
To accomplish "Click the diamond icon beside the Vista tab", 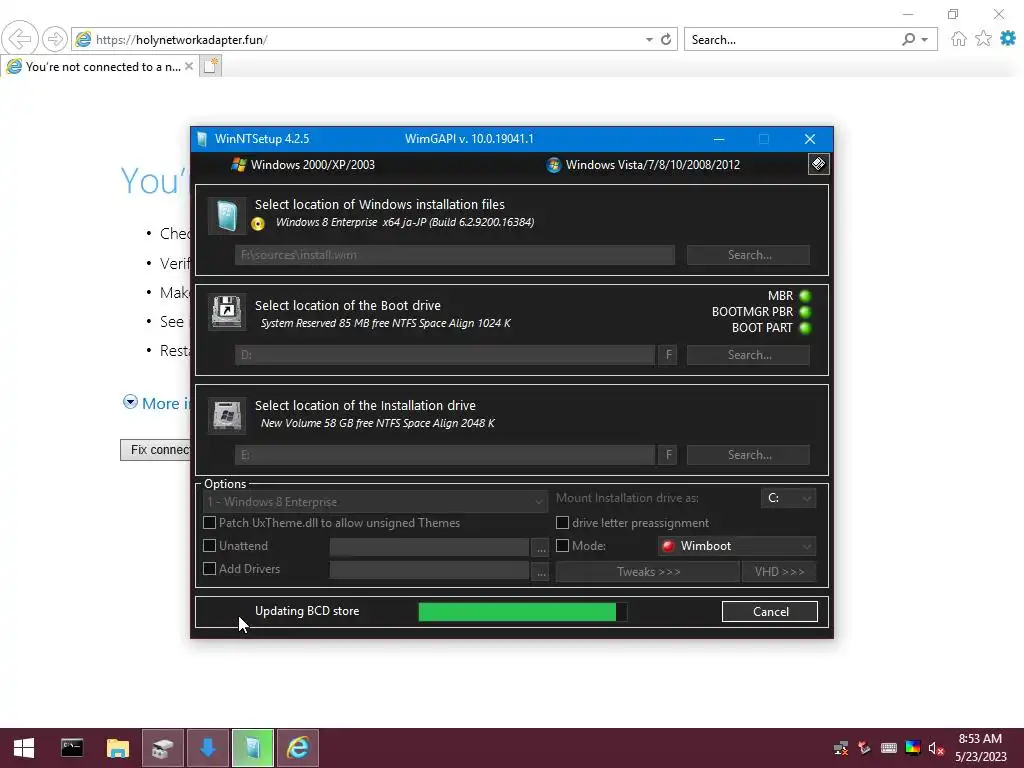I will tap(818, 164).
